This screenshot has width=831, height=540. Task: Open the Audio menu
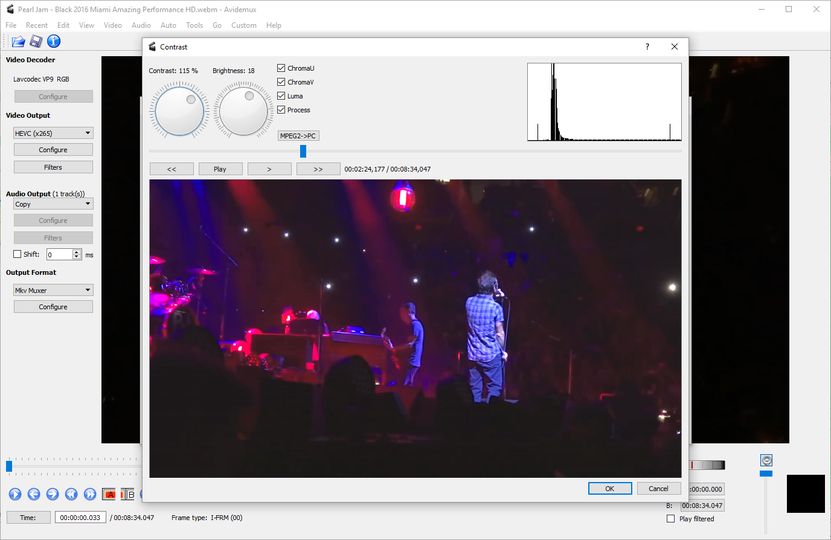click(x=141, y=25)
